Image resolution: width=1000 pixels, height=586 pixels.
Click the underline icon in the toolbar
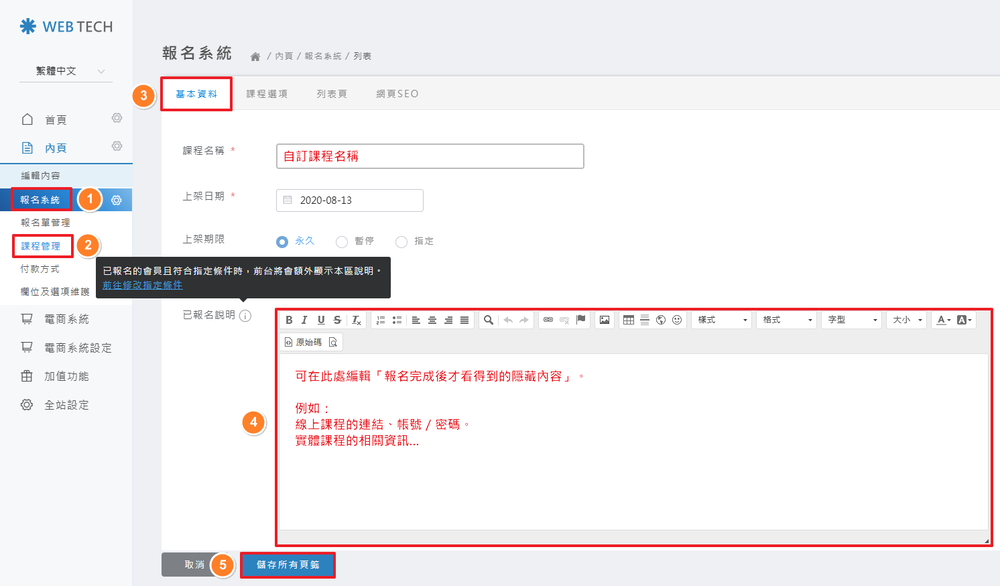click(321, 320)
